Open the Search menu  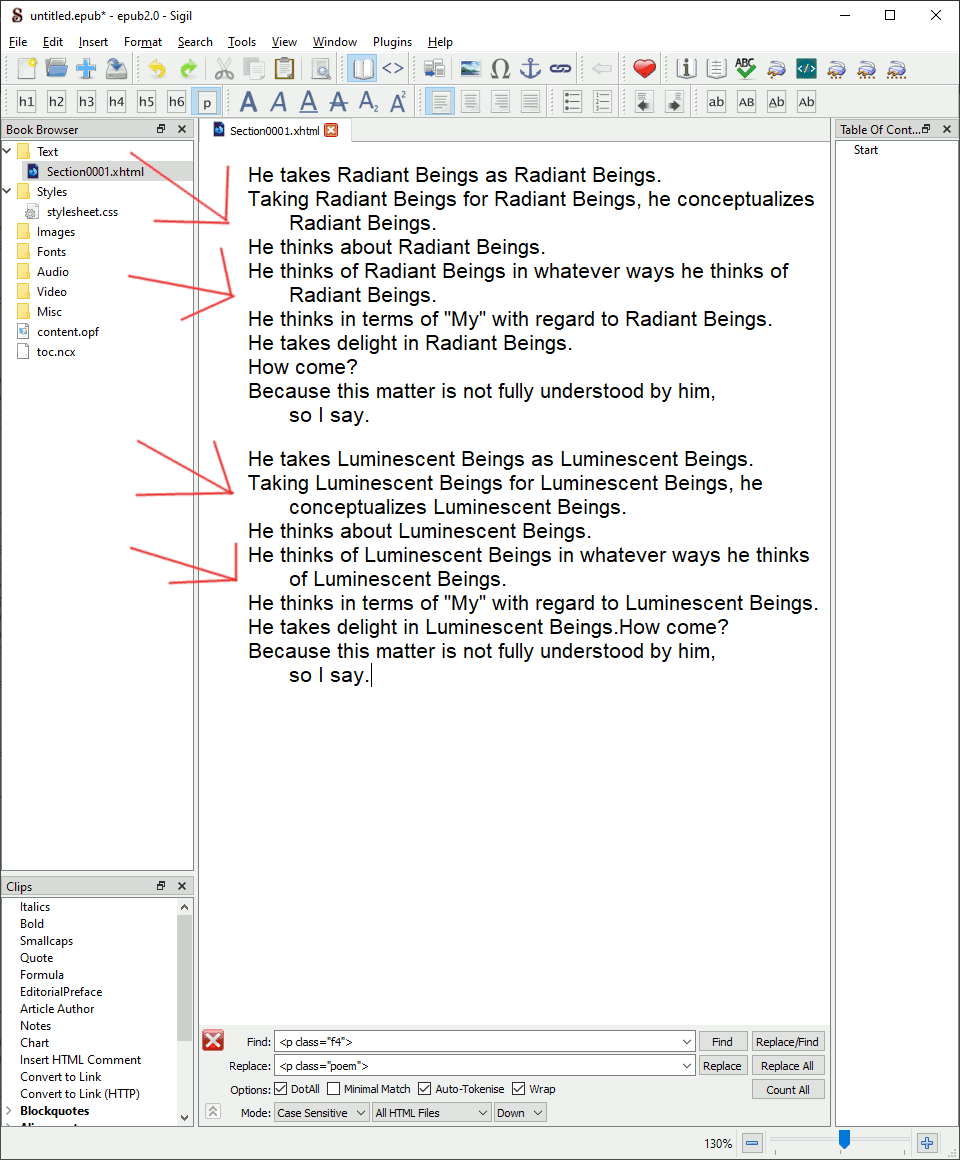click(195, 42)
